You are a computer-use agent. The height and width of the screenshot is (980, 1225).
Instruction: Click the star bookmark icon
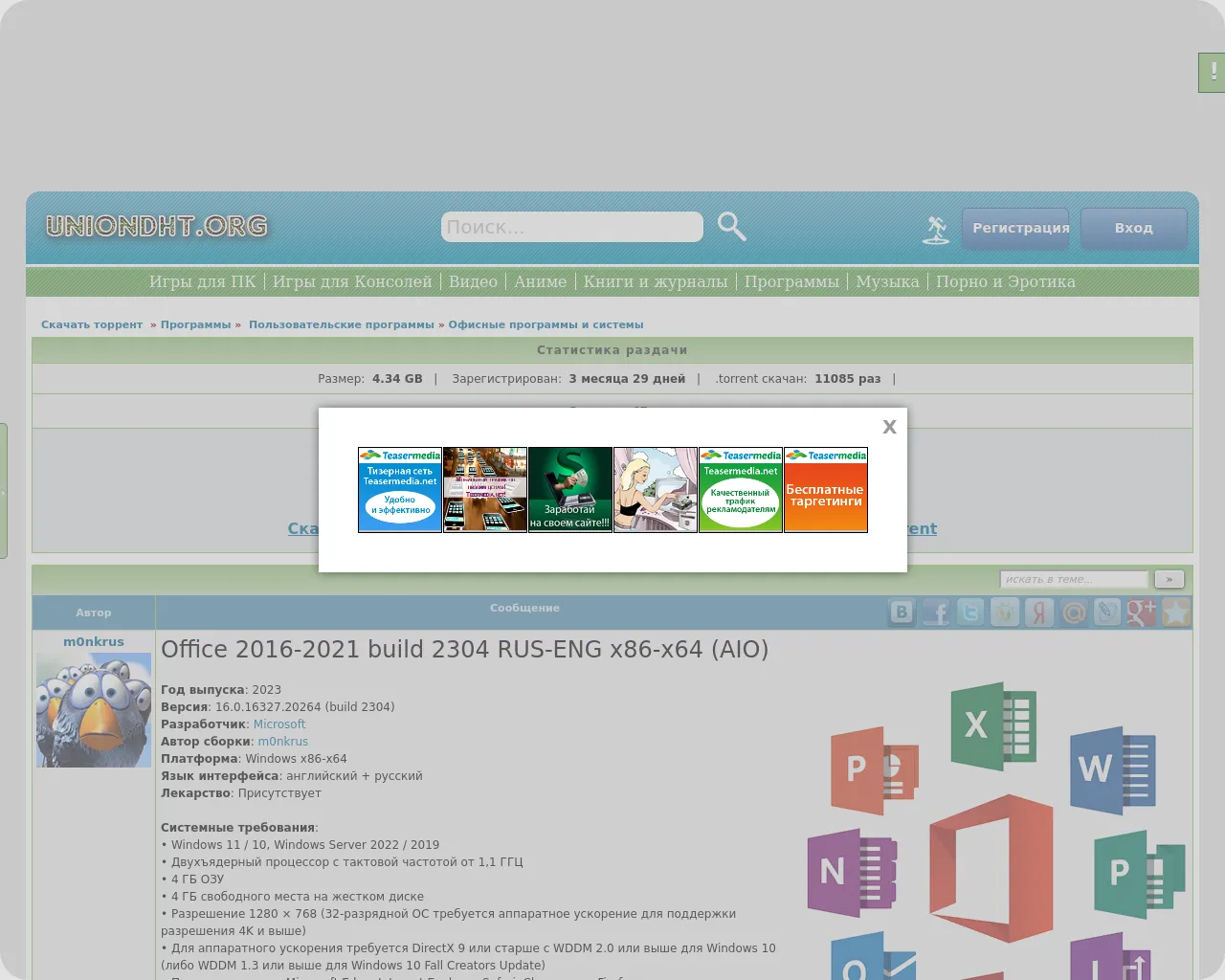[1176, 612]
